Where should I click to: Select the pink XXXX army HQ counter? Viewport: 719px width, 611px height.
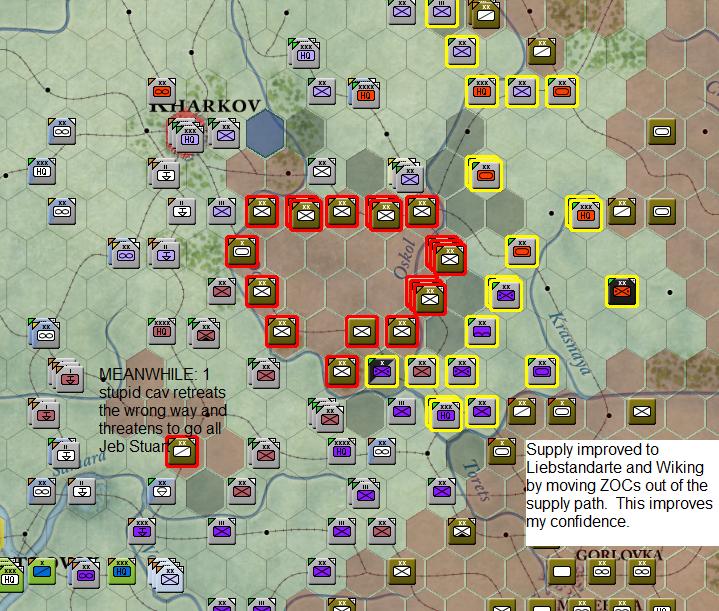pos(162,331)
